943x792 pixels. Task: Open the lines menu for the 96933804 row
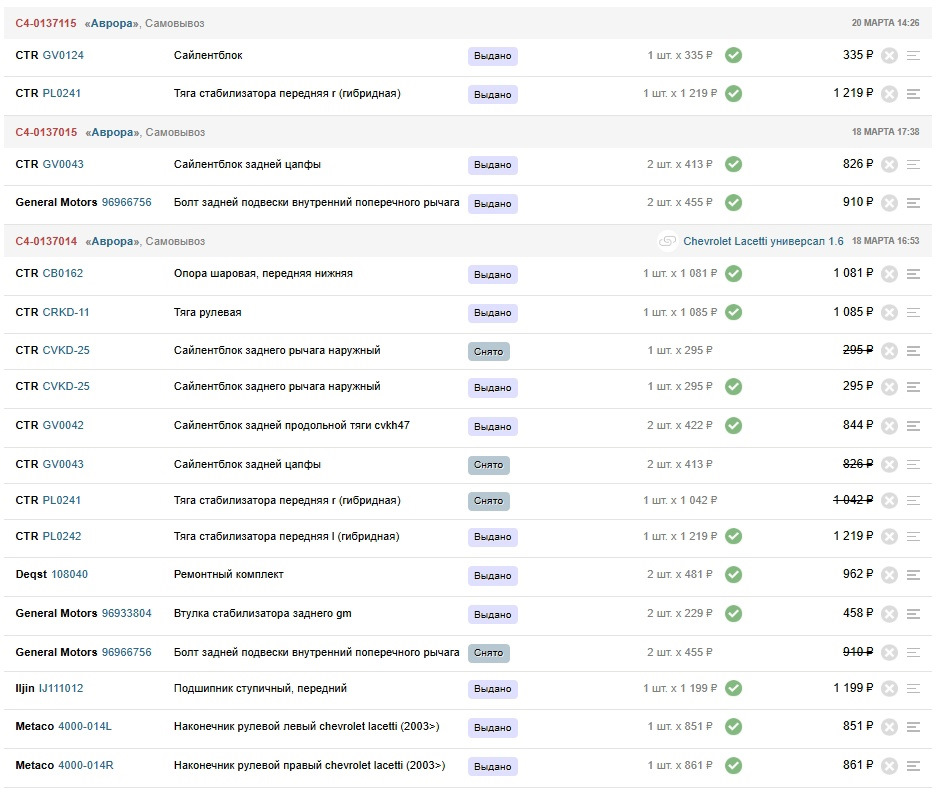click(913, 614)
